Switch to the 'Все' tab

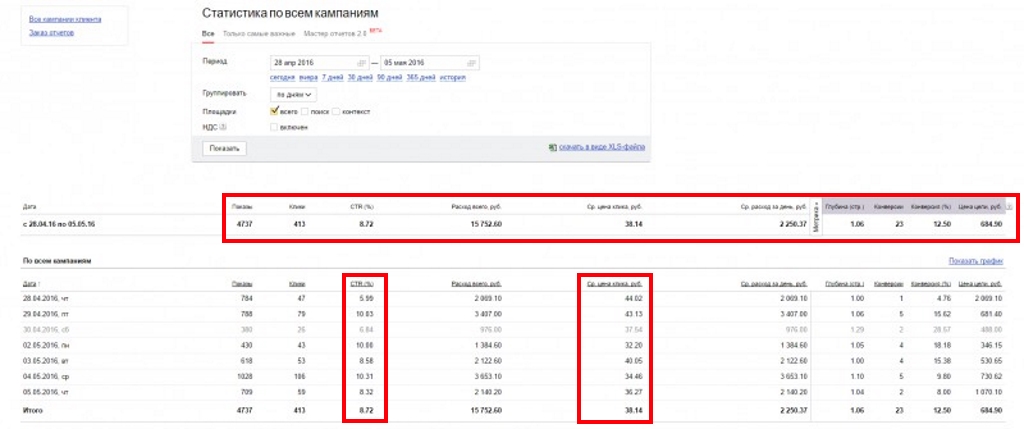click(208, 33)
